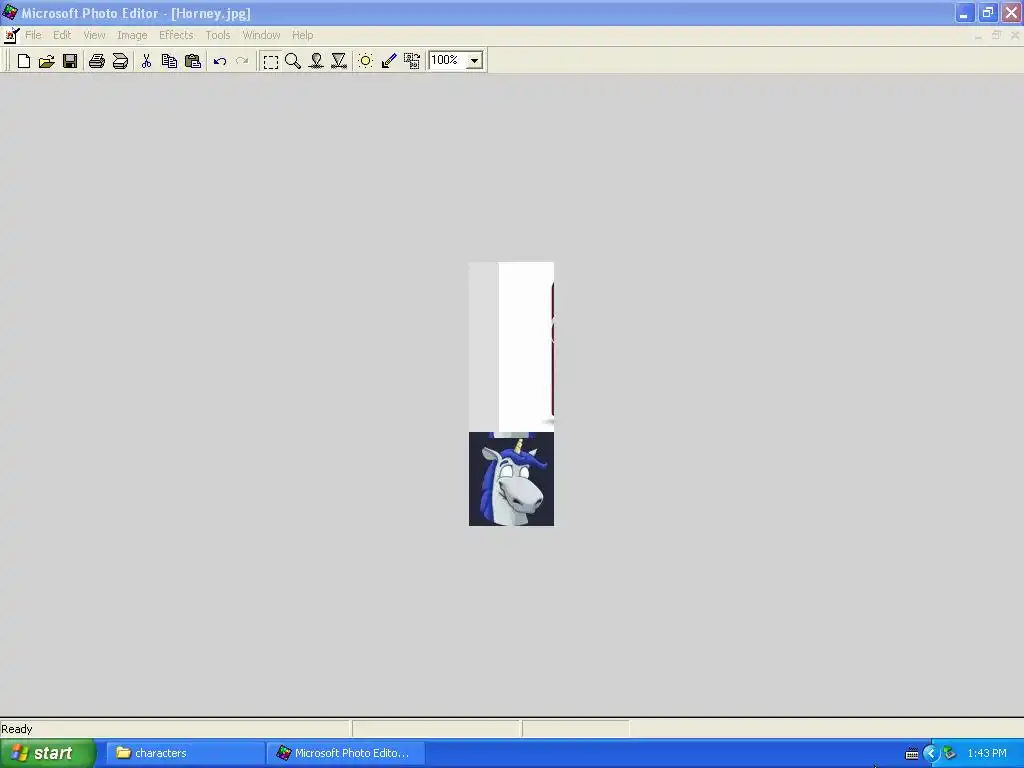Select the Set Transparent Color pencil tool
The height and width of the screenshot is (768, 1024).
(389, 61)
